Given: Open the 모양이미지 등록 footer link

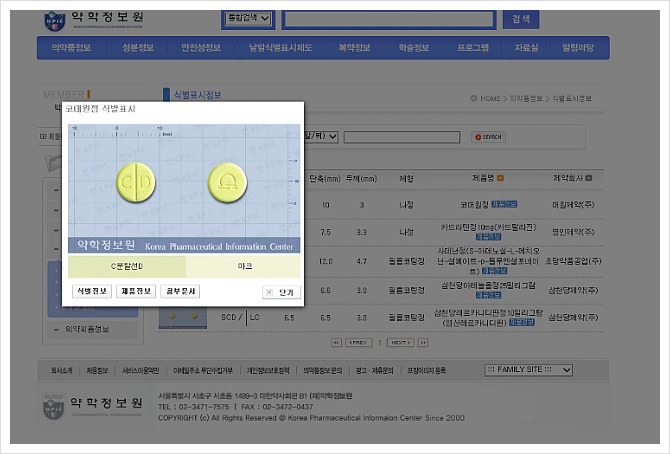Looking at the screenshot, I should coord(426,371).
